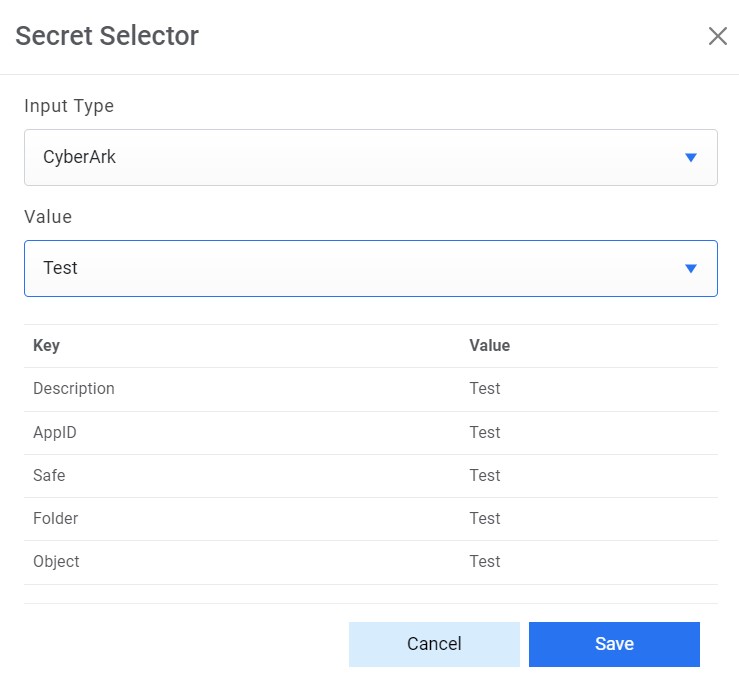
Task: Click the Input Type dropdown arrow
Action: coord(690,157)
